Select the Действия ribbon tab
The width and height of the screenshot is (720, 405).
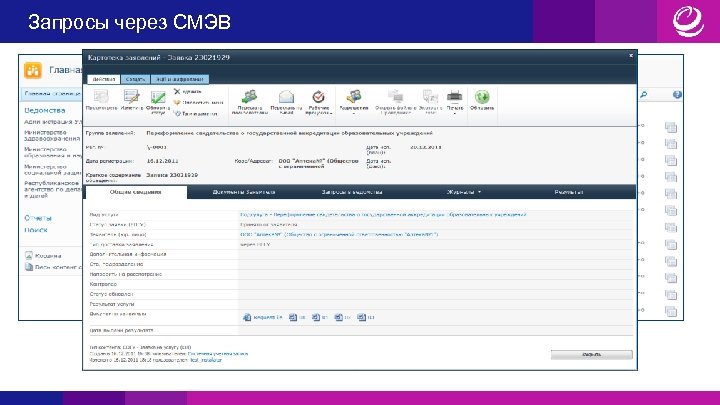point(104,79)
